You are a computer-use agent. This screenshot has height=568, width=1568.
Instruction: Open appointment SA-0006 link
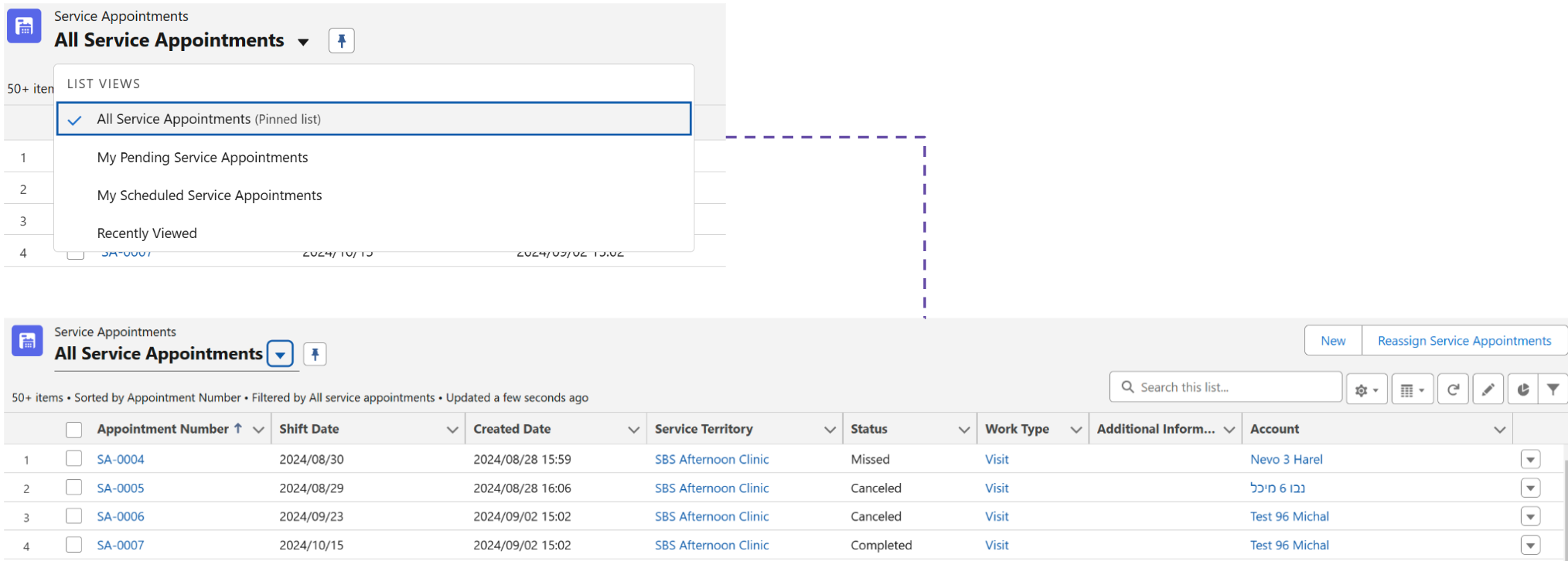[121, 516]
